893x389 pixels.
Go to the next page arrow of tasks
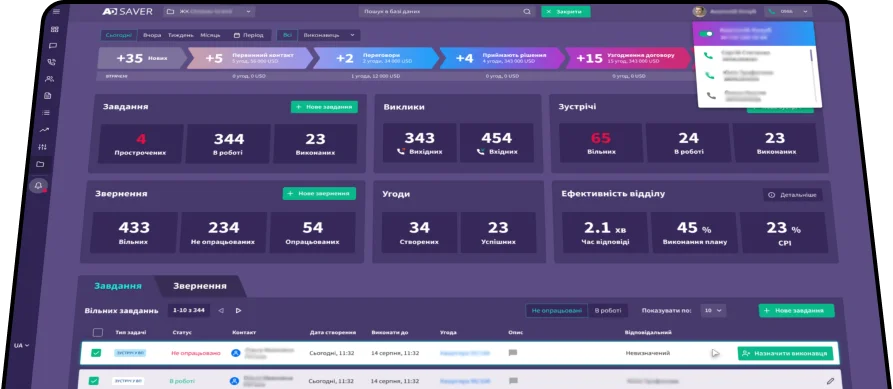pos(238,310)
